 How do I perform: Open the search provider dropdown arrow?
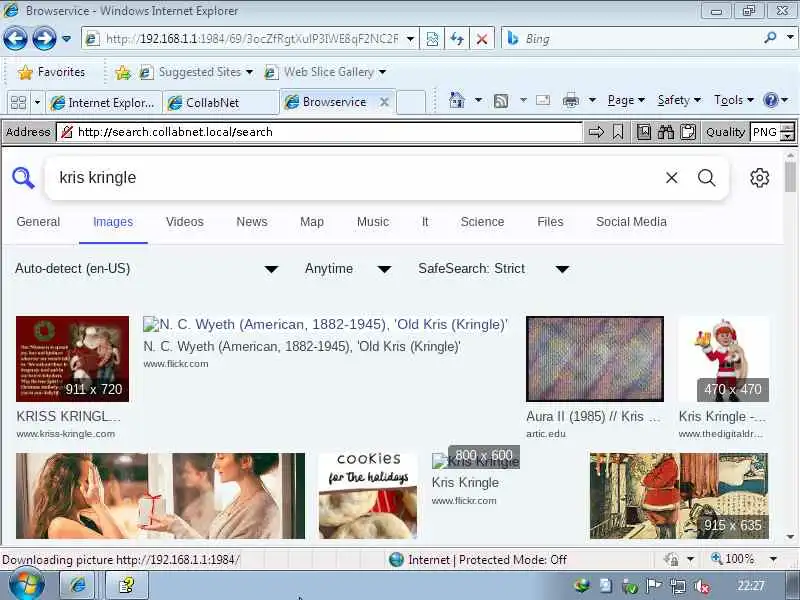pos(789,38)
